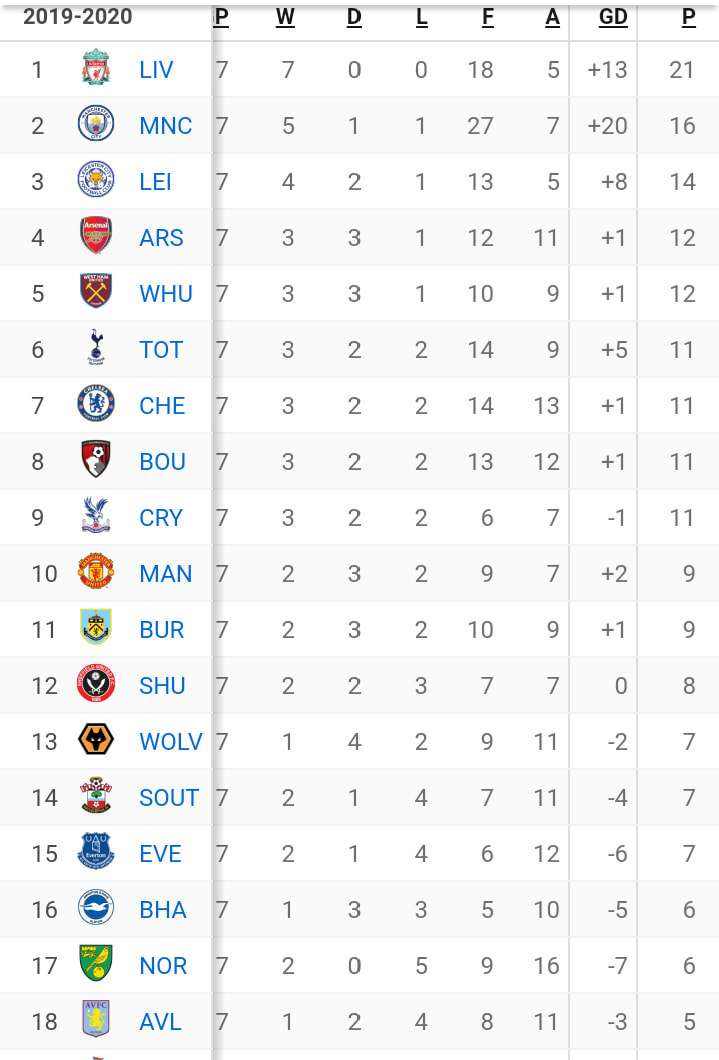Sort by the final P points header
This screenshot has height=1060, width=719.
[x=689, y=17]
